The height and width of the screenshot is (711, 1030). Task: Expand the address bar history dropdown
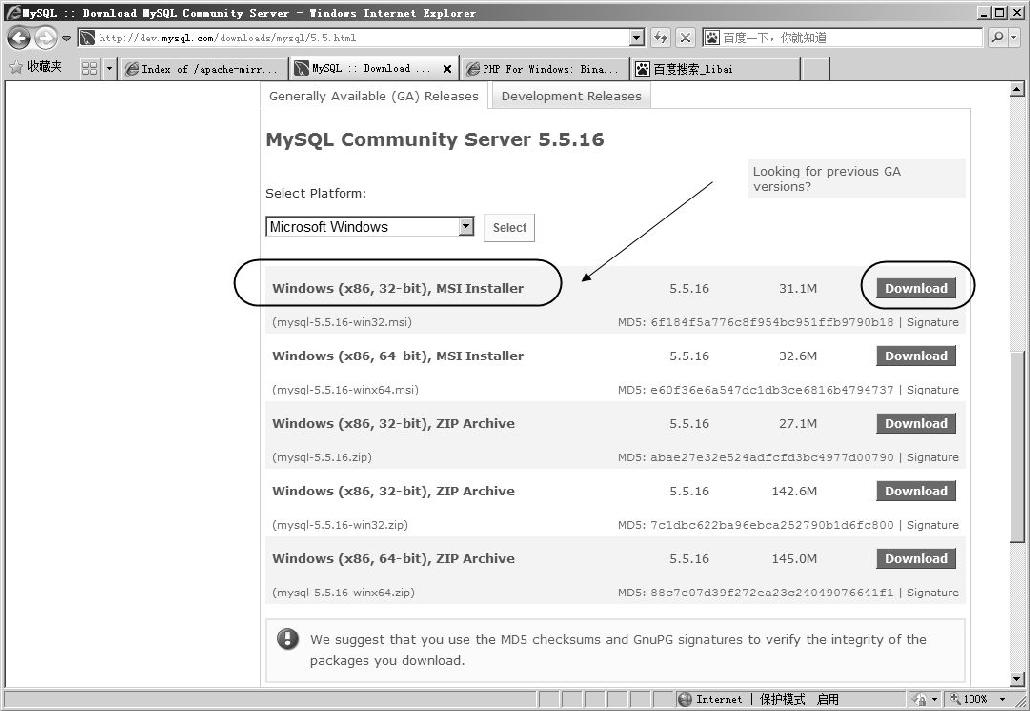637,37
